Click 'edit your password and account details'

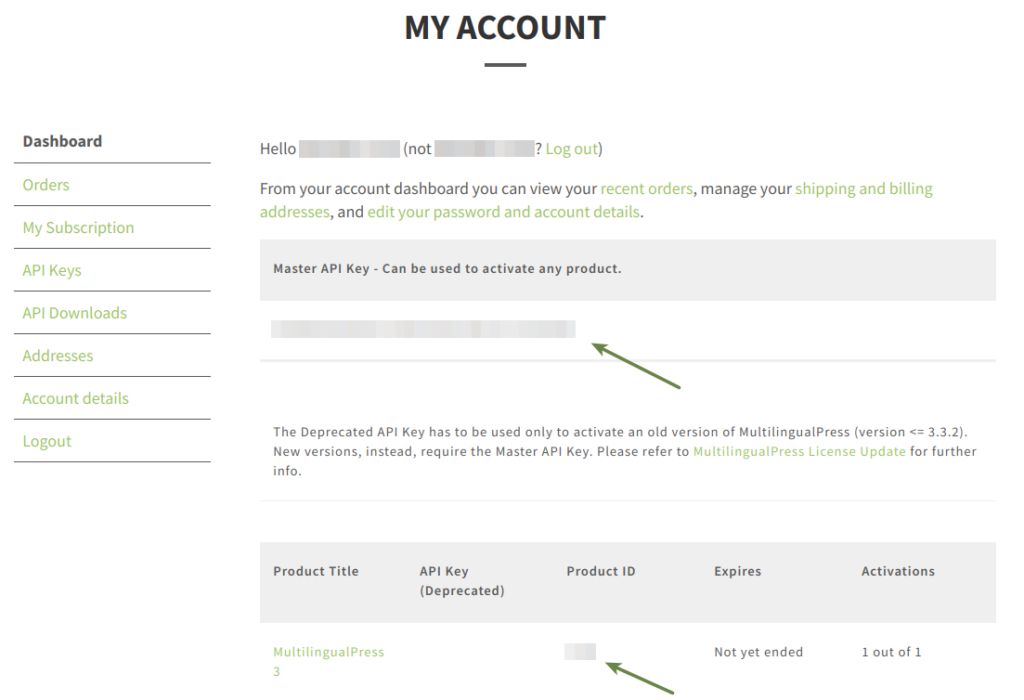(503, 212)
